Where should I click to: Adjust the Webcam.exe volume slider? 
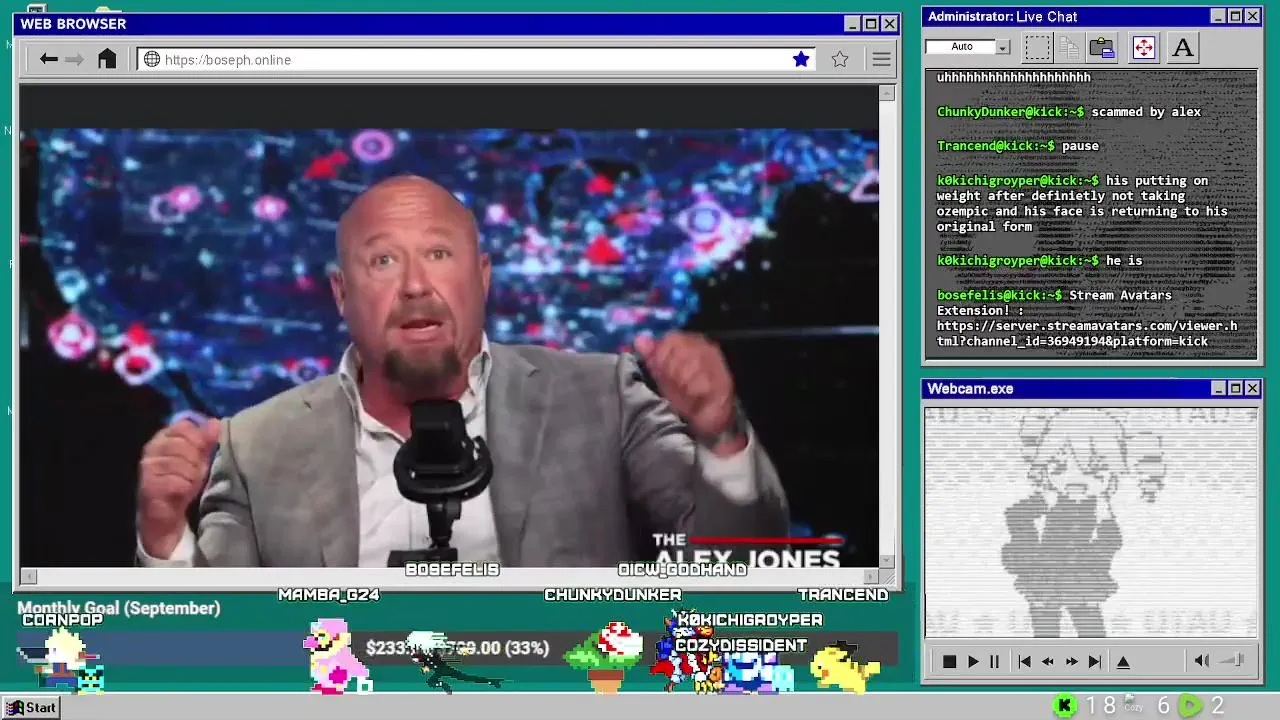point(1233,660)
